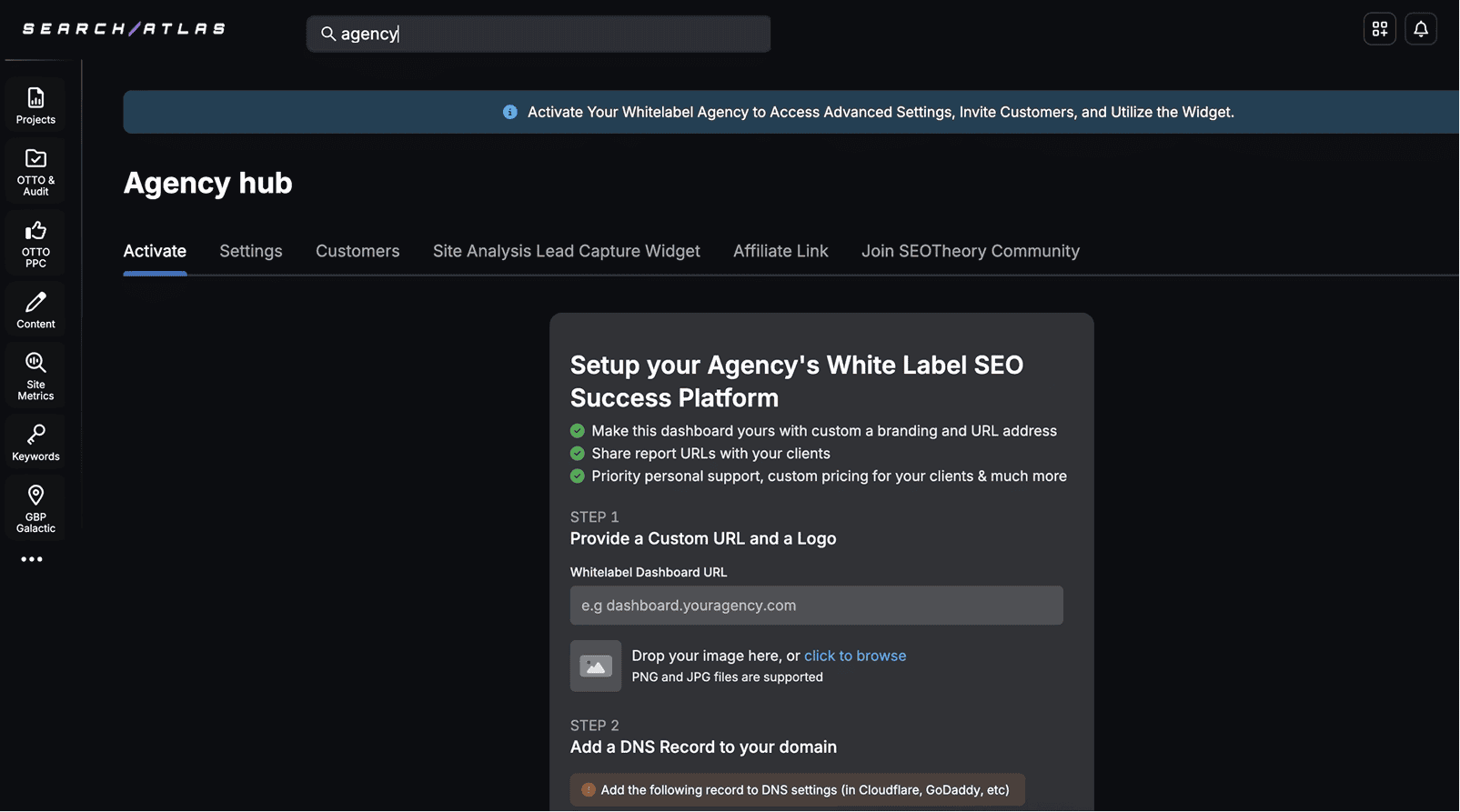Open the Keywords tool

click(x=35, y=442)
